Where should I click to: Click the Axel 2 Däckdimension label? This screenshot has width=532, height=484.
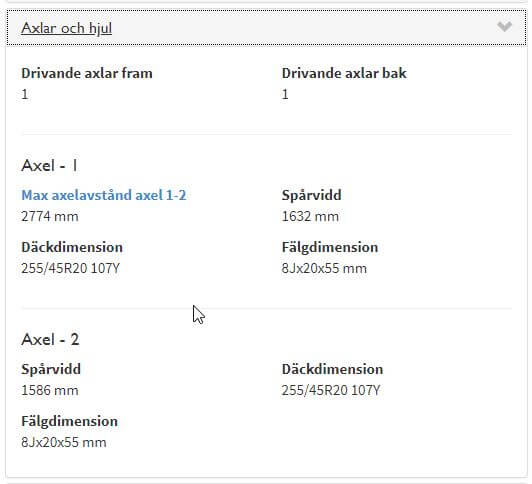pyautogui.click(x=332, y=369)
